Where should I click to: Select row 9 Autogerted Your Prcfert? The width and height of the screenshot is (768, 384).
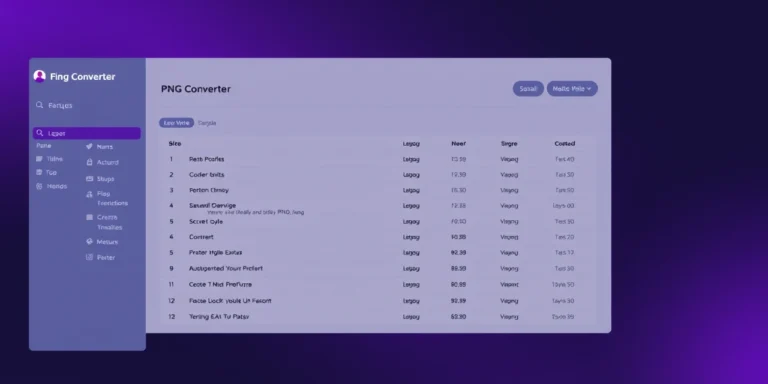(378, 268)
